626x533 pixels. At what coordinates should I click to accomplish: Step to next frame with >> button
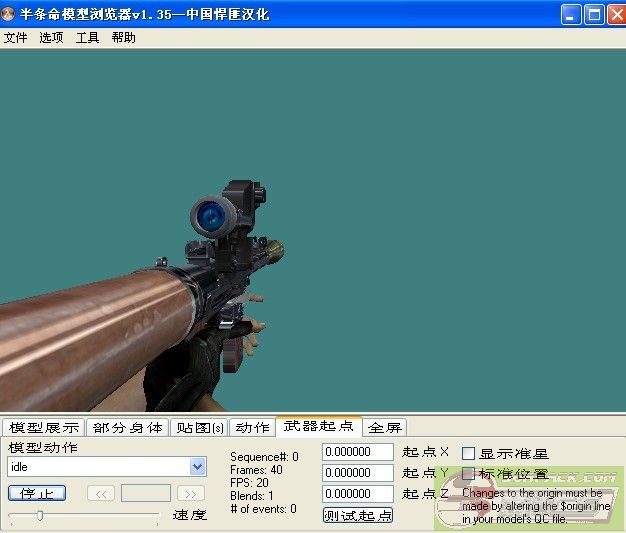tap(191, 494)
